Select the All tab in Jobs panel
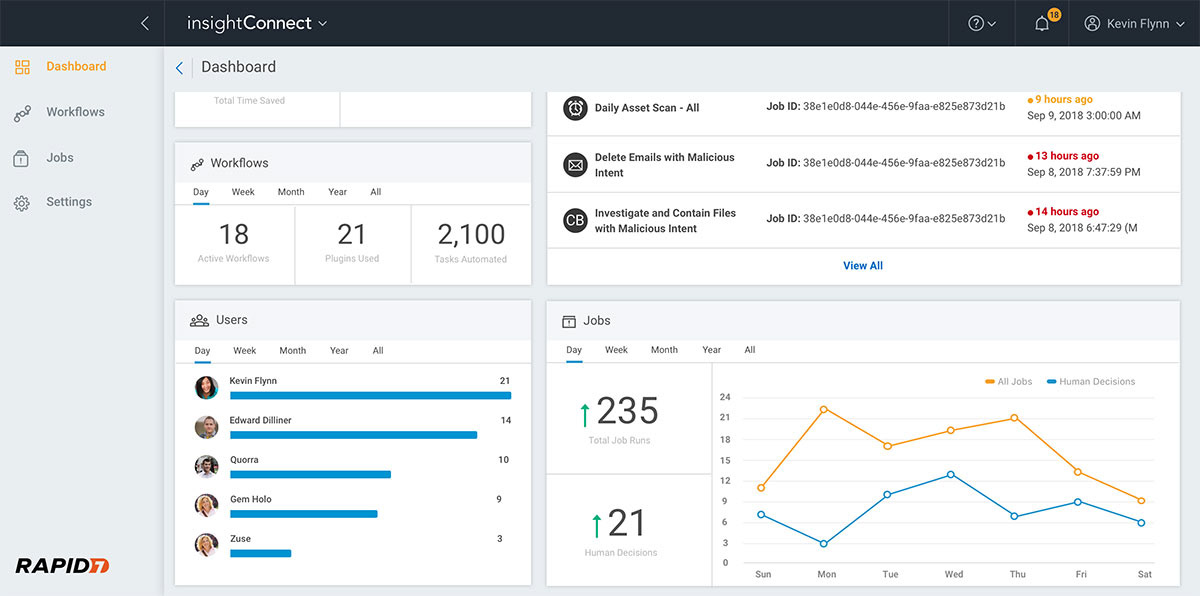 [750, 350]
